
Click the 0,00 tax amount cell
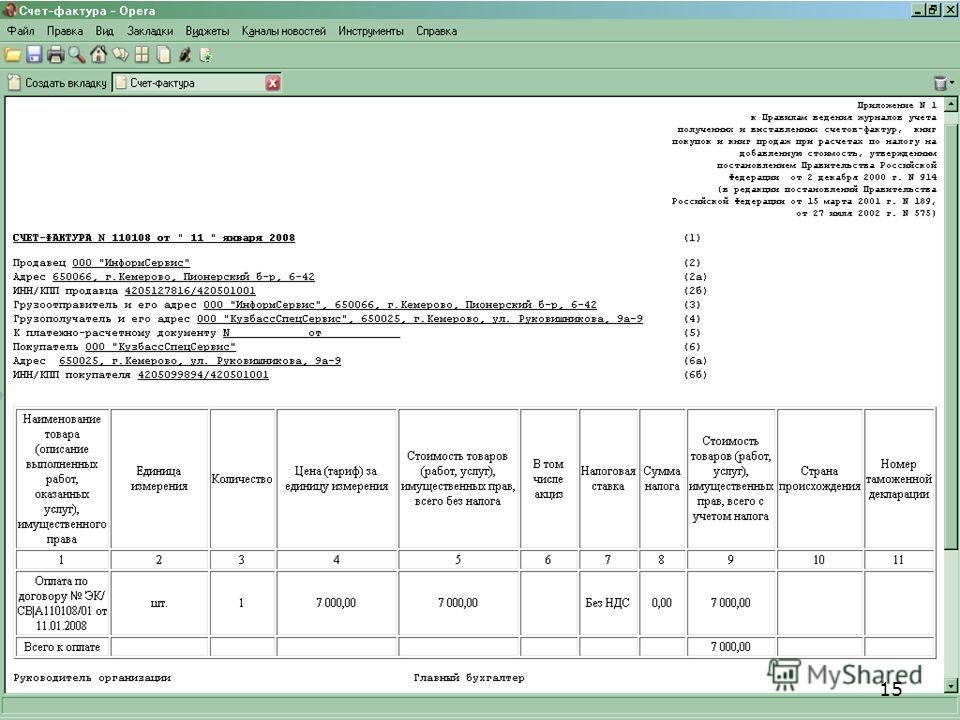pyautogui.click(x=662, y=603)
